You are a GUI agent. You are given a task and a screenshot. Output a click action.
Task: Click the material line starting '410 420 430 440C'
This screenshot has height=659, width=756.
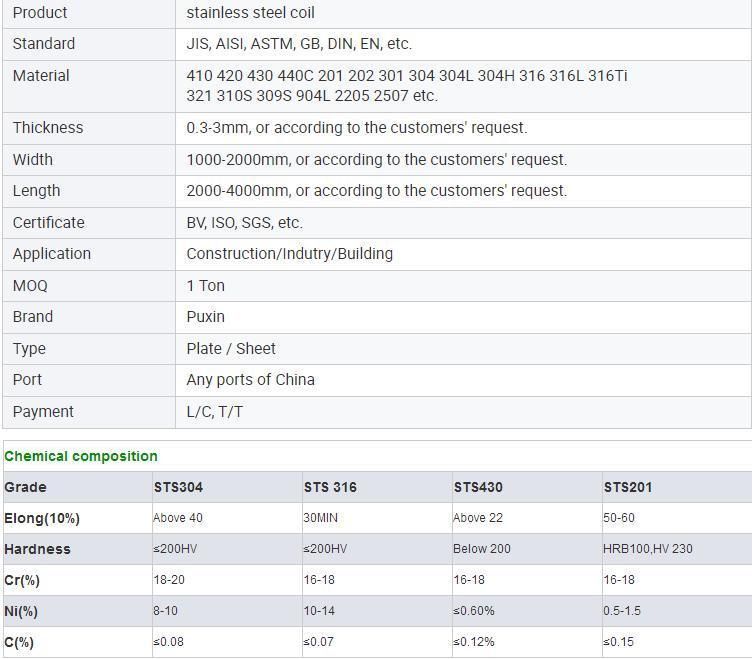pyautogui.click(x=406, y=76)
